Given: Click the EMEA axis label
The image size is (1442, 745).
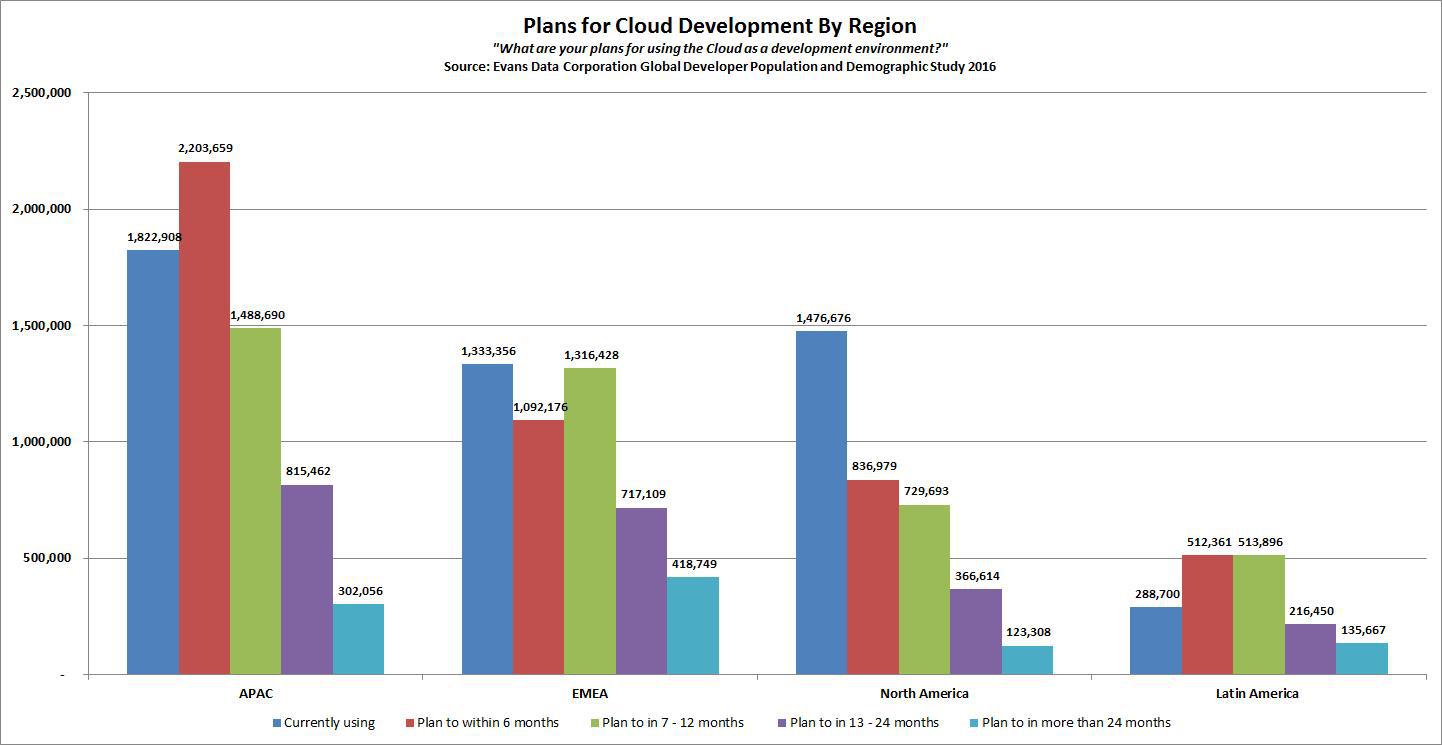Looking at the screenshot, I should pos(590,693).
